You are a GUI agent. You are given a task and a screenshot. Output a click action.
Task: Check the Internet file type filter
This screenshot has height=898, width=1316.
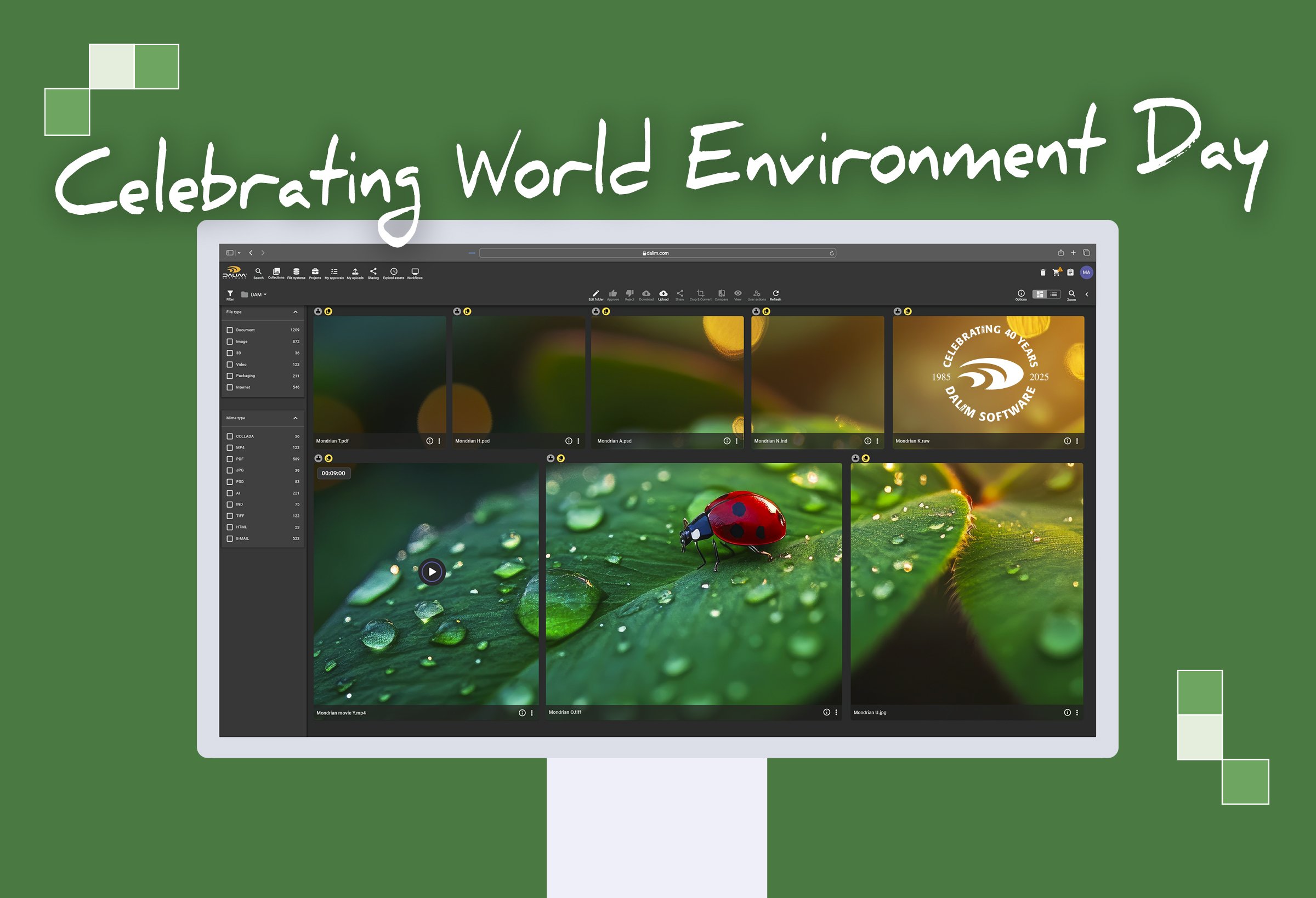(229, 387)
